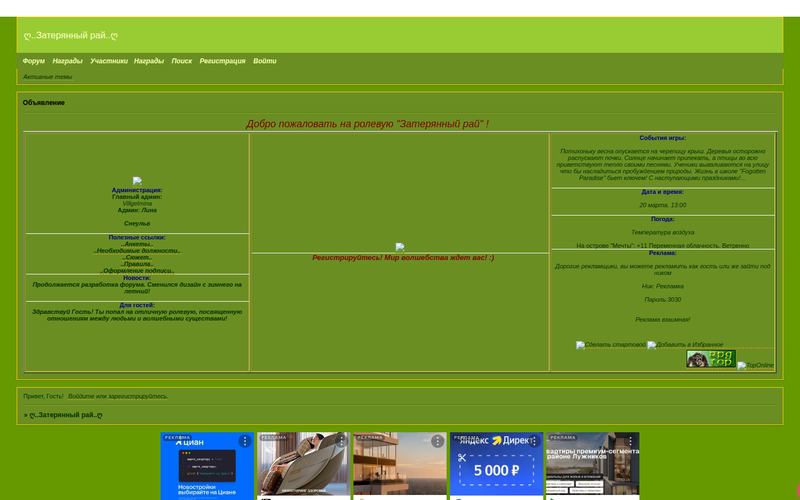Viewport: 800px width, 500px height.
Task: Open the Активные темы link
Action: click(x=48, y=77)
